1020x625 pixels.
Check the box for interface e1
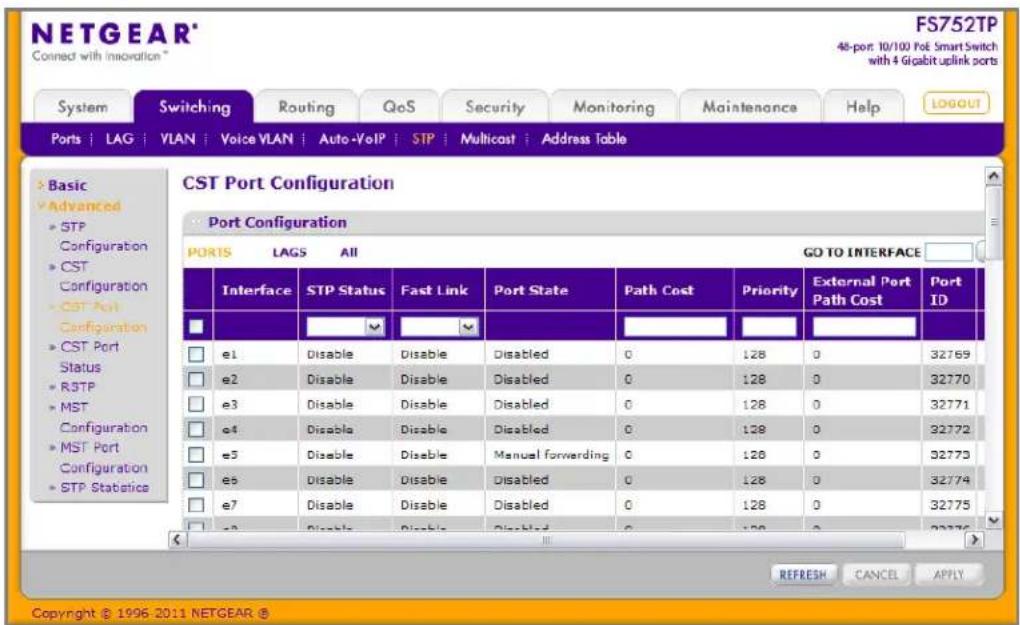[x=196, y=354]
